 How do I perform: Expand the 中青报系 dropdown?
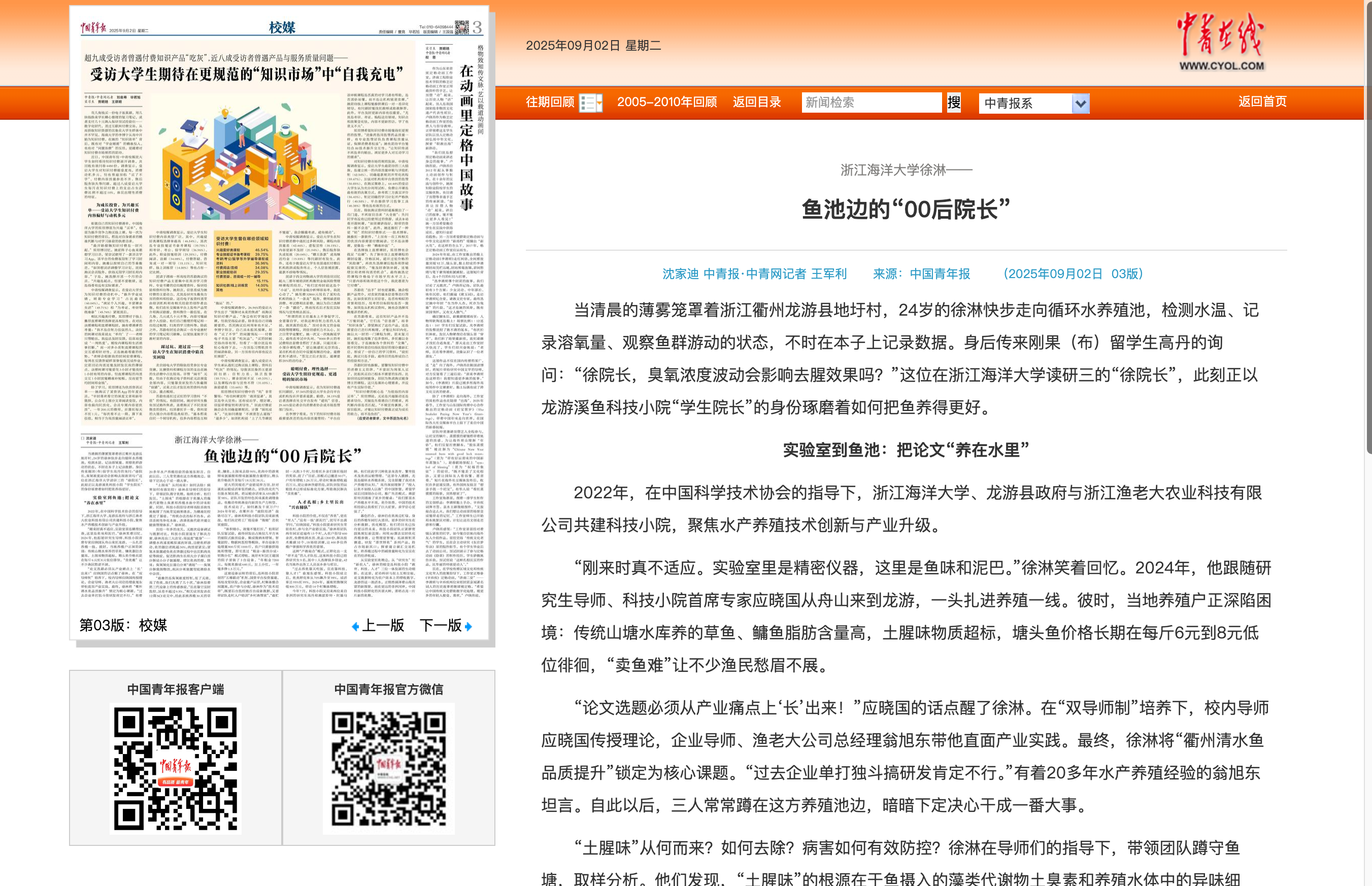click(x=1080, y=104)
